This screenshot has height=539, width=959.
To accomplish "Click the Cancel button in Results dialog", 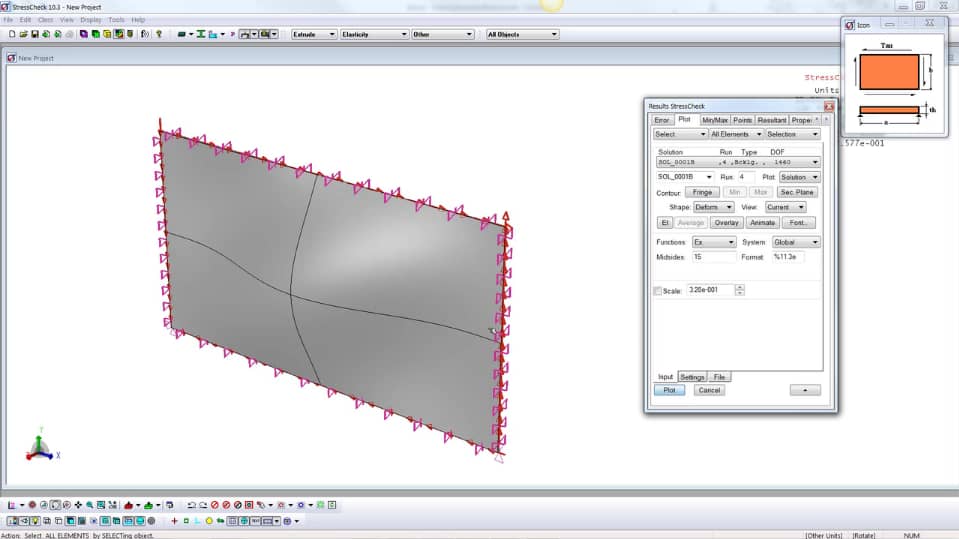I will (709, 390).
